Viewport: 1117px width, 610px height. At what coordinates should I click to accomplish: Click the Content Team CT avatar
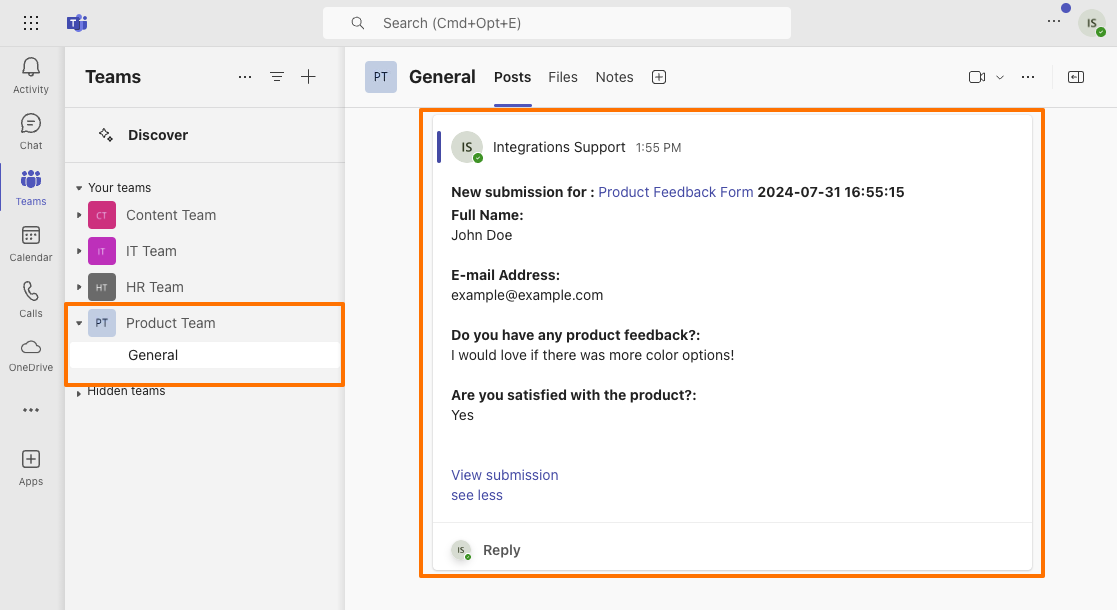point(102,215)
